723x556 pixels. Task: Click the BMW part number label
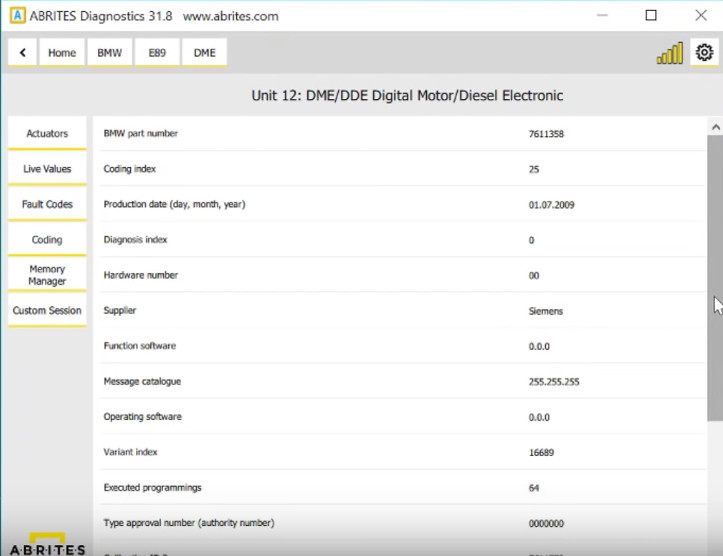[x=141, y=133]
